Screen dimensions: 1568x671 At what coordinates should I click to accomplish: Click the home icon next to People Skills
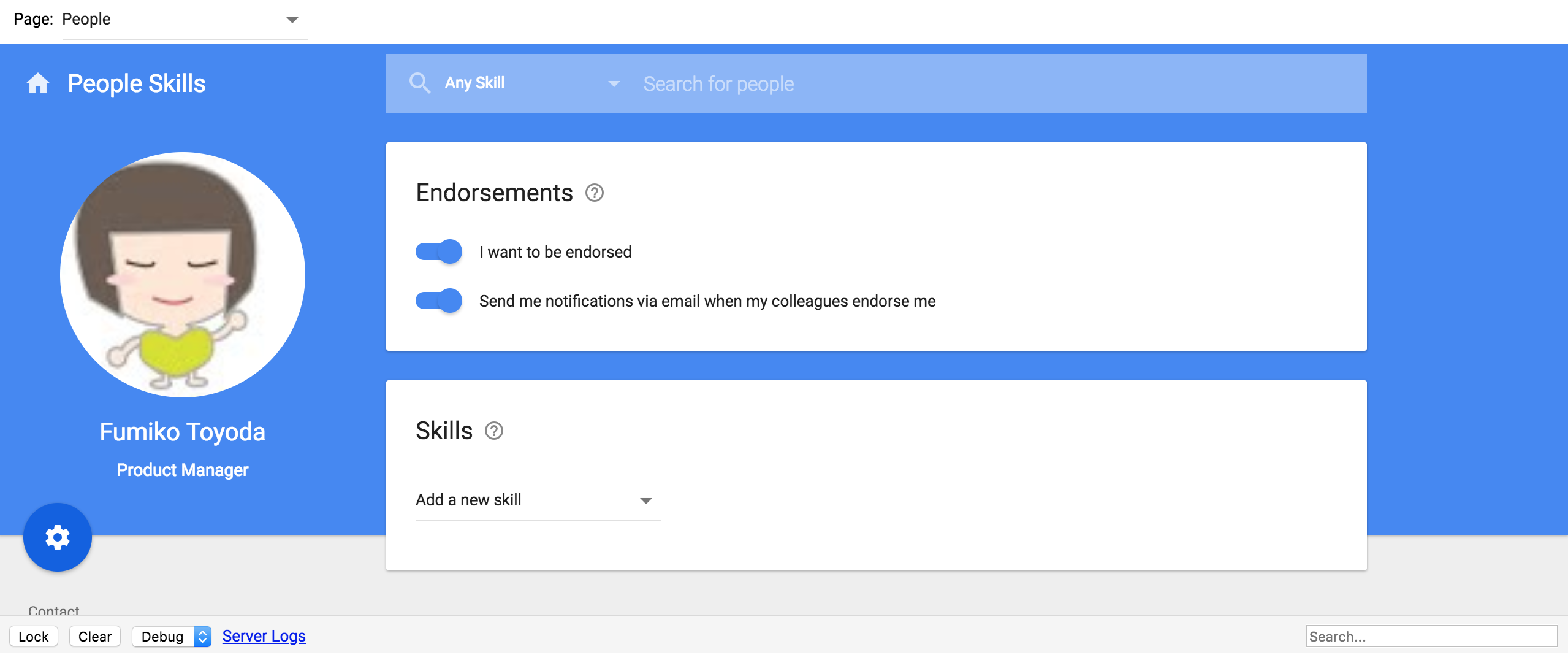[x=38, y=83]
